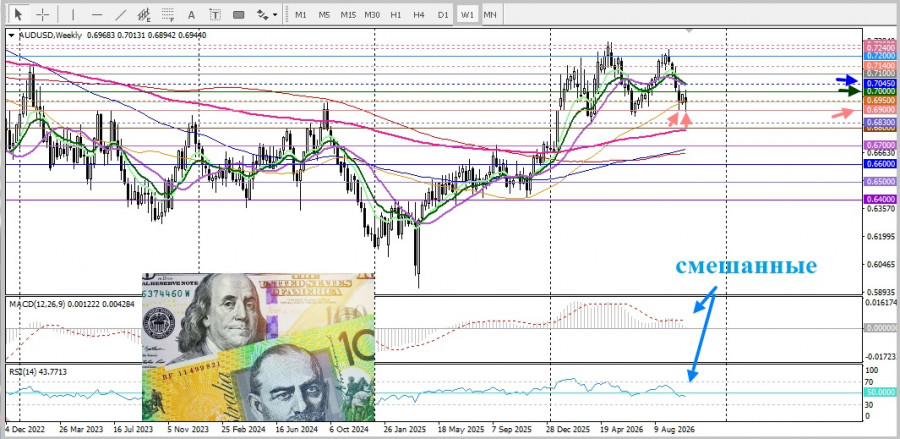Screen dimensions: 900x439
Task: Select the W1 weekly timeframe
Action: click(468, 15)
